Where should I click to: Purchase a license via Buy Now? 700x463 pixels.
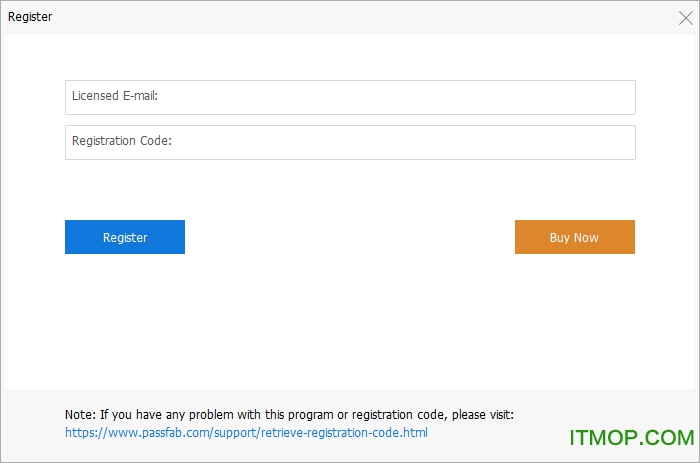574,237
